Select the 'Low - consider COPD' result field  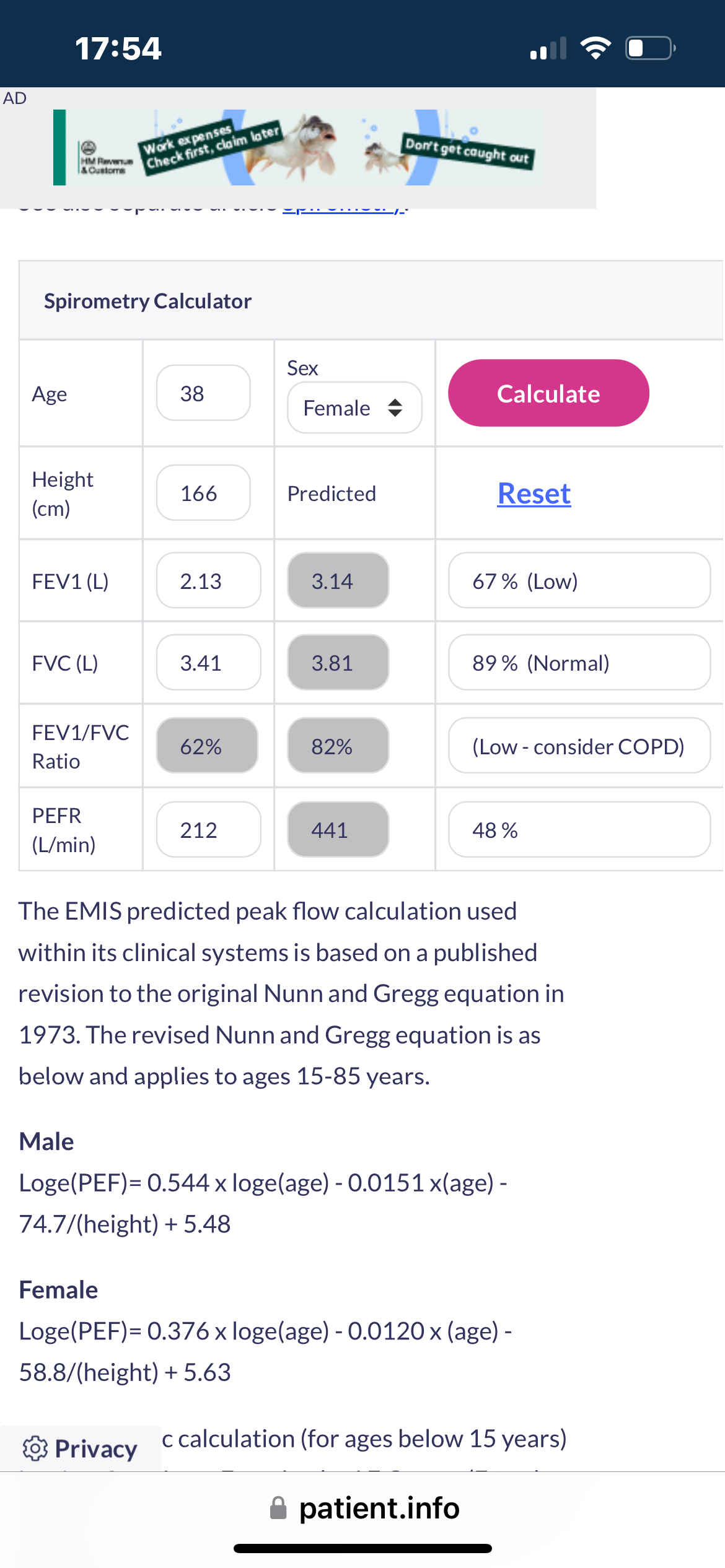click(579, 746)
